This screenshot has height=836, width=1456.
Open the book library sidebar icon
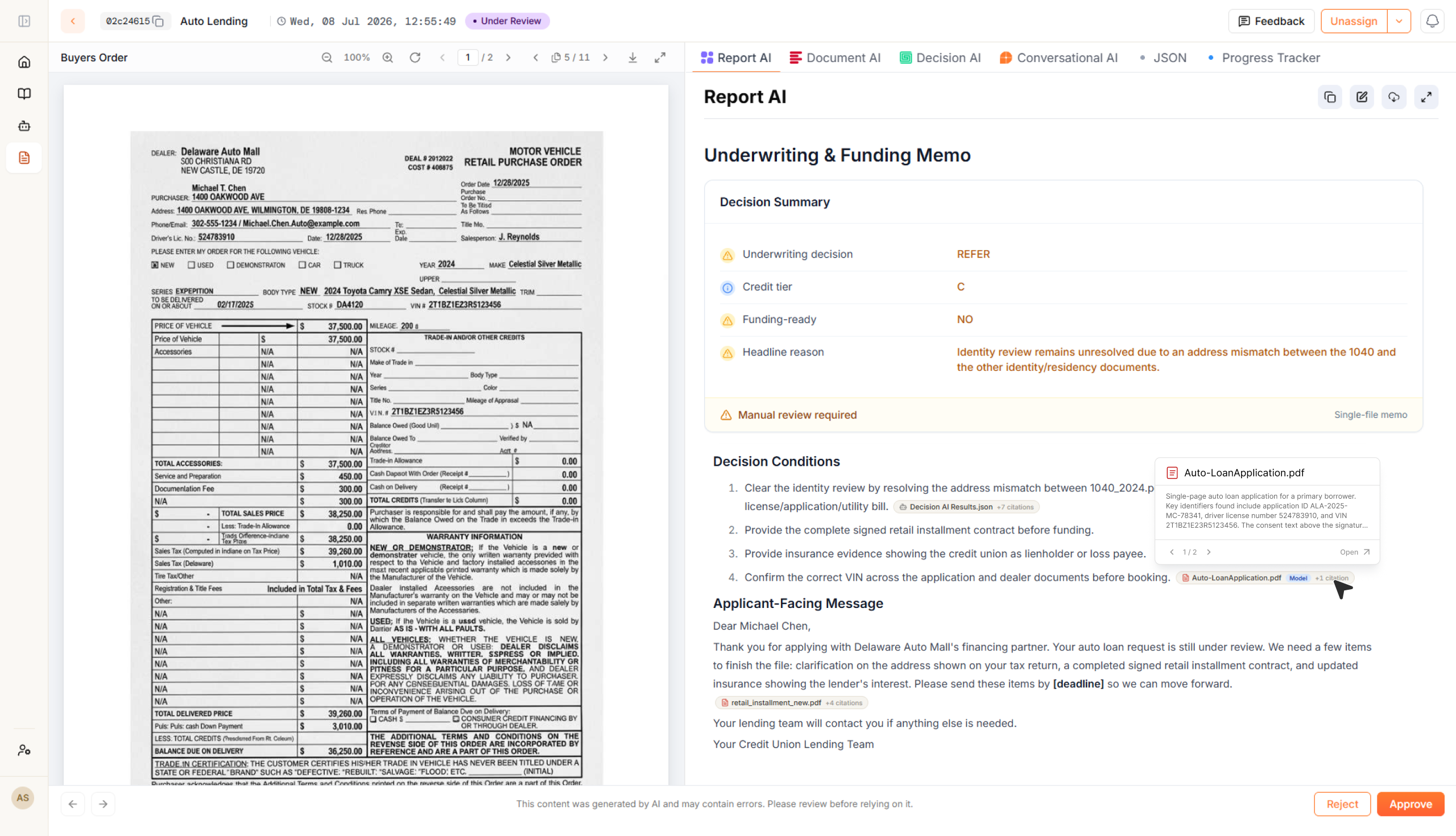24,94
